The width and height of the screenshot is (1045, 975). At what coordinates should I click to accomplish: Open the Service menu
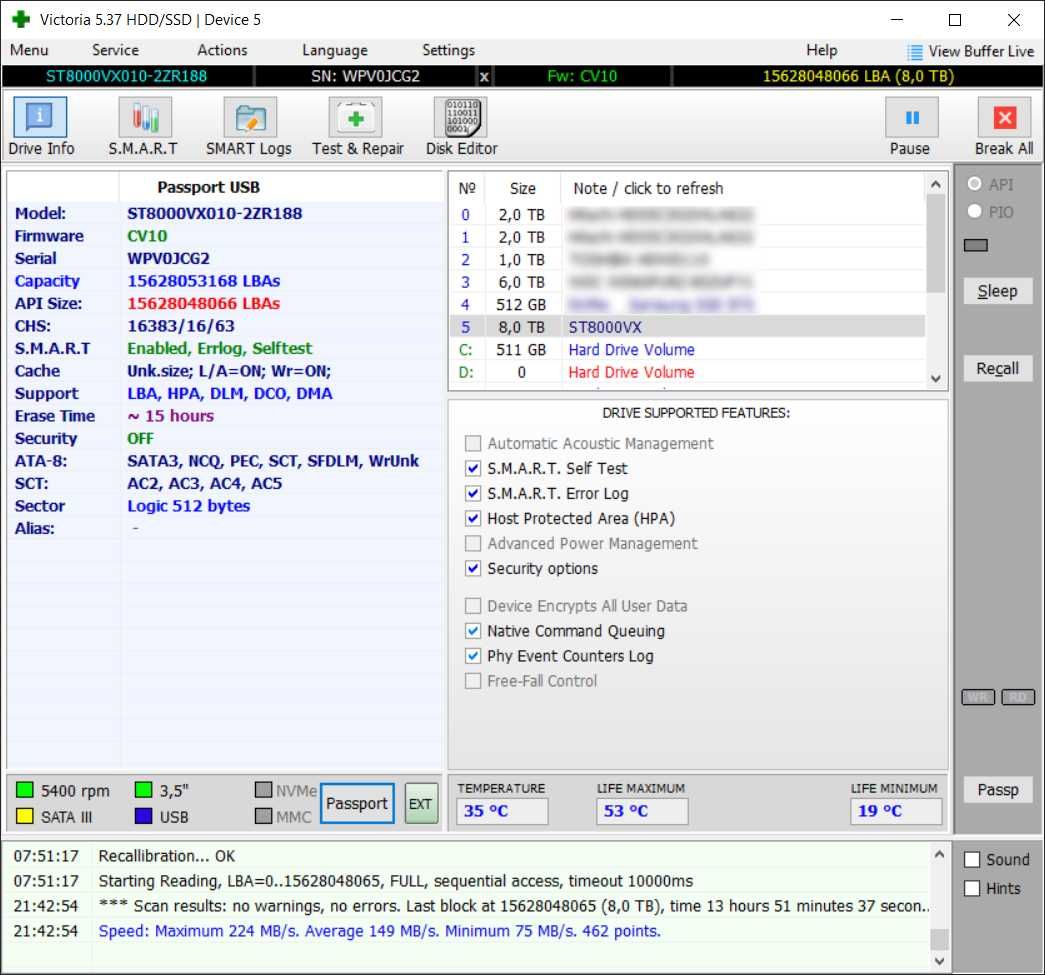(115, 50)
